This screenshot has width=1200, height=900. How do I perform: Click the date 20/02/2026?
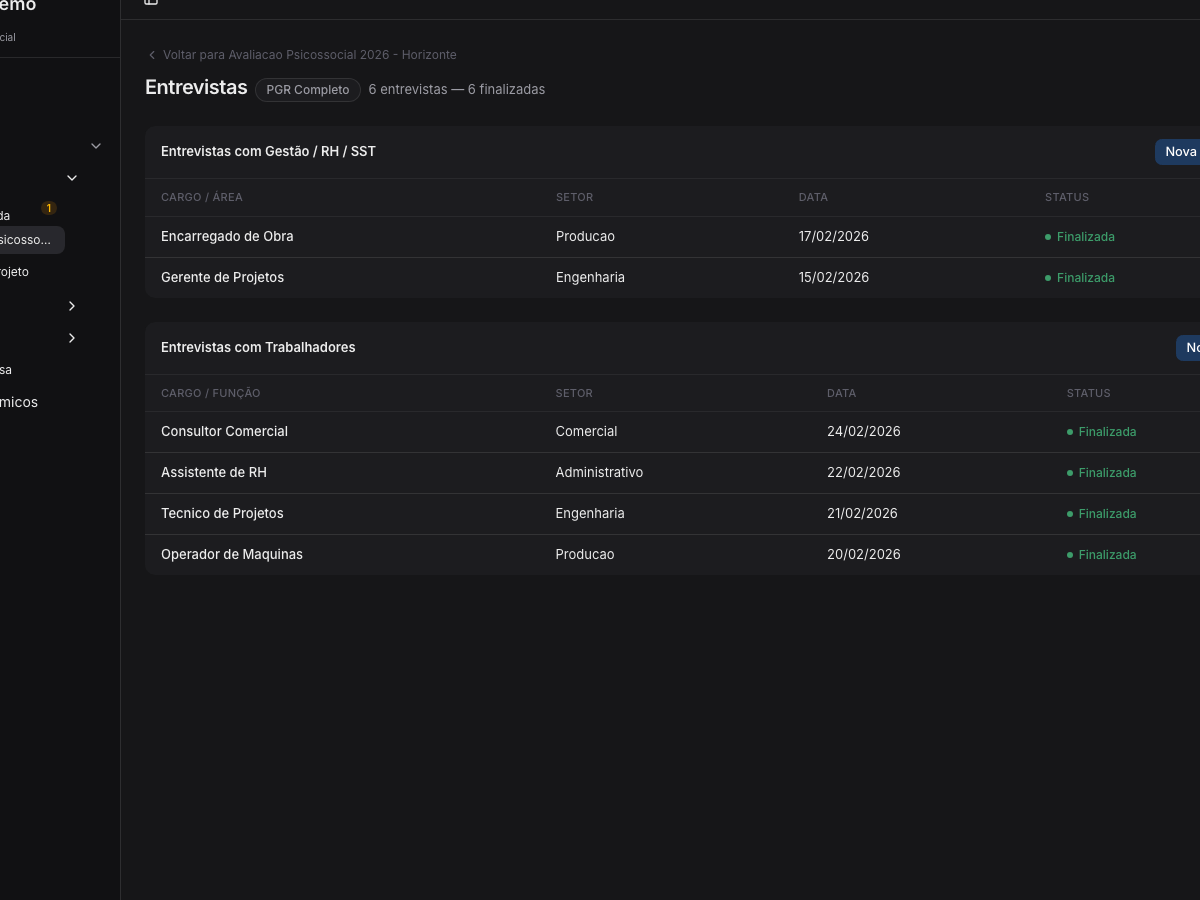(863, 555)
